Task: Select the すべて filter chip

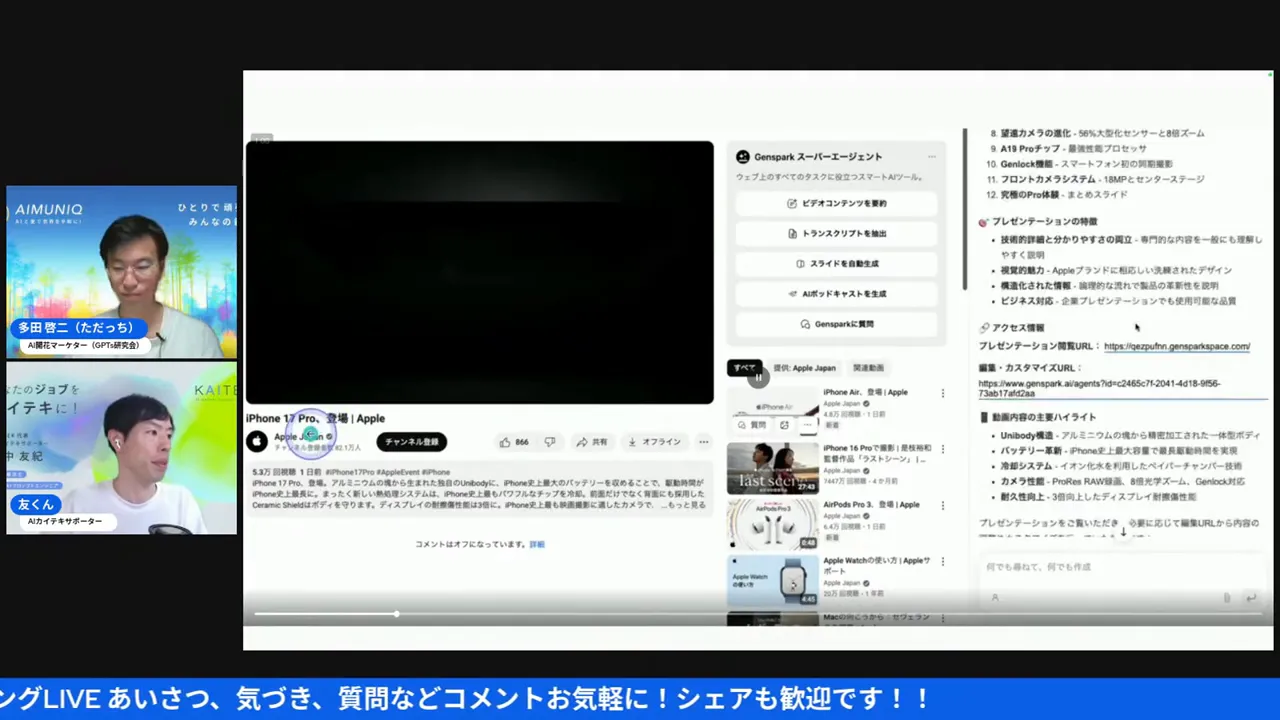Action: coord(744,368)
